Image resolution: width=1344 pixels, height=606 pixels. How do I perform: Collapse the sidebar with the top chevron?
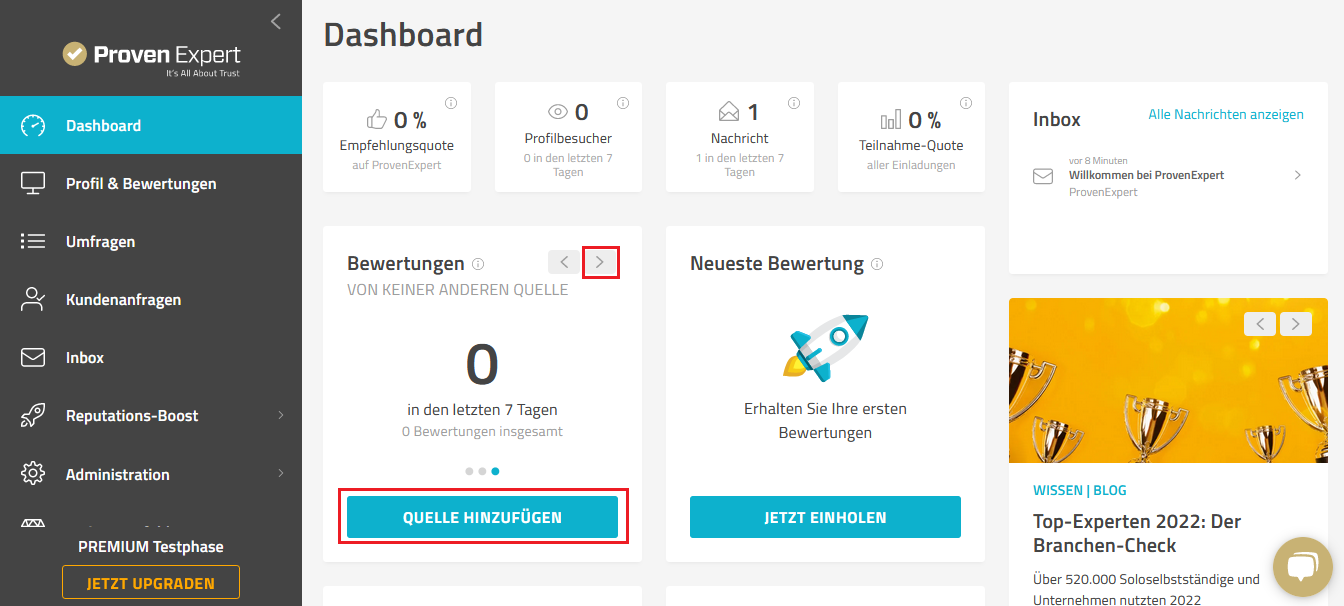[276, 21]
